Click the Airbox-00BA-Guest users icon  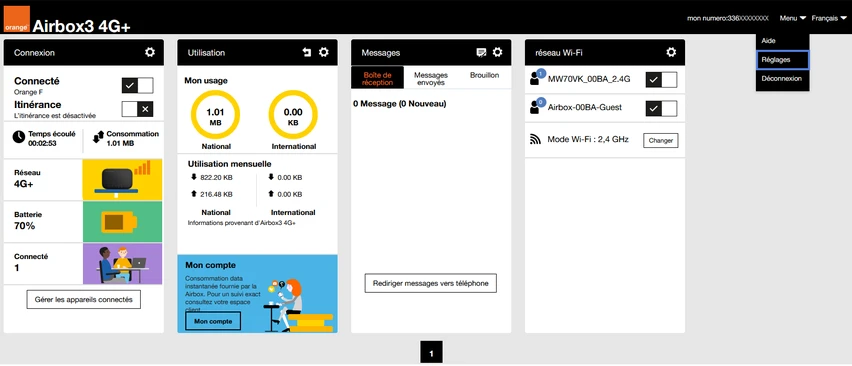coord(536,106)
